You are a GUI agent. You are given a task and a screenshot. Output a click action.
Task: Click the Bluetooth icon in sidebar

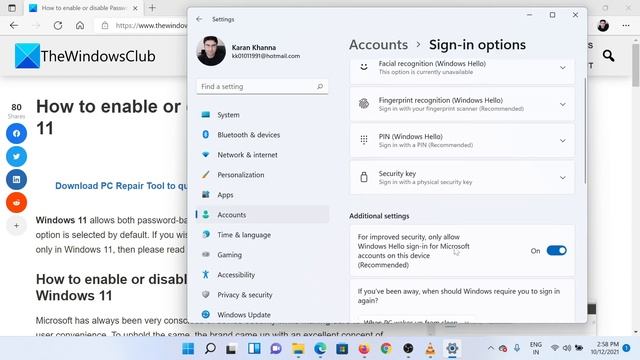pos(206,135)
